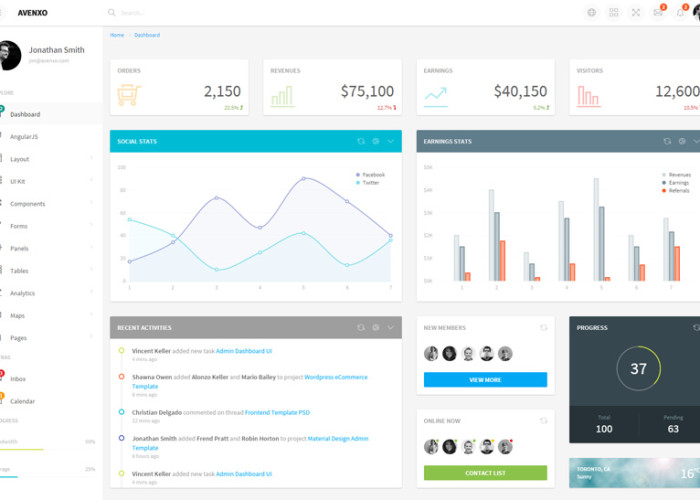Expand the Layout sidebar submenu arrow

pyautogui.click(x=92, y=158)
